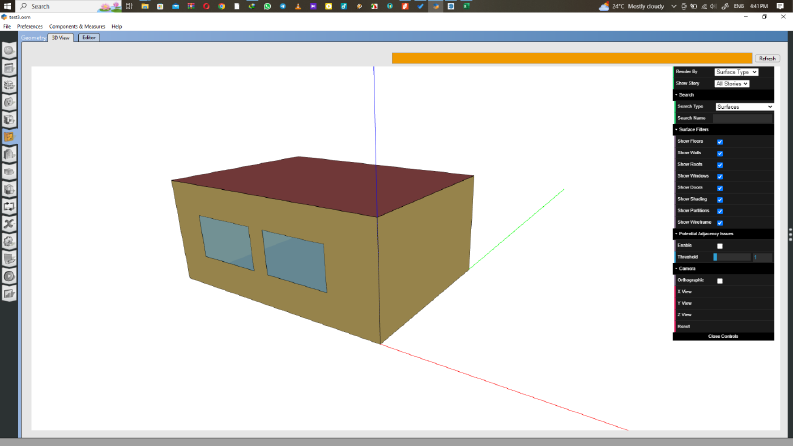Open the weather widget showing 24°C
The width and height of the screenshot is (793, 446).
point(632,6)
